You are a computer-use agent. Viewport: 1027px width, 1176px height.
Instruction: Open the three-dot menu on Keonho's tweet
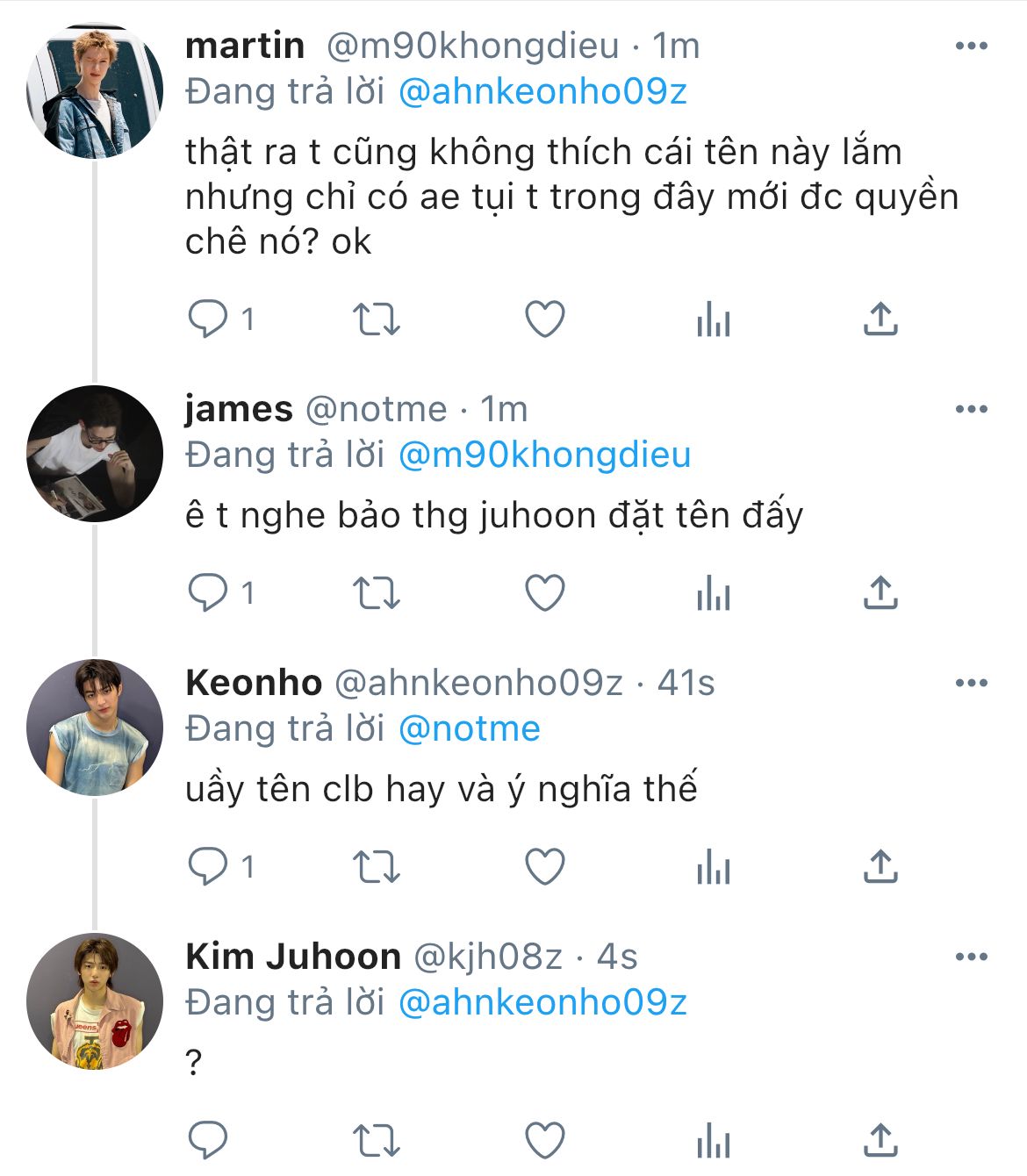pyautogui.click(x=971, y=683)
